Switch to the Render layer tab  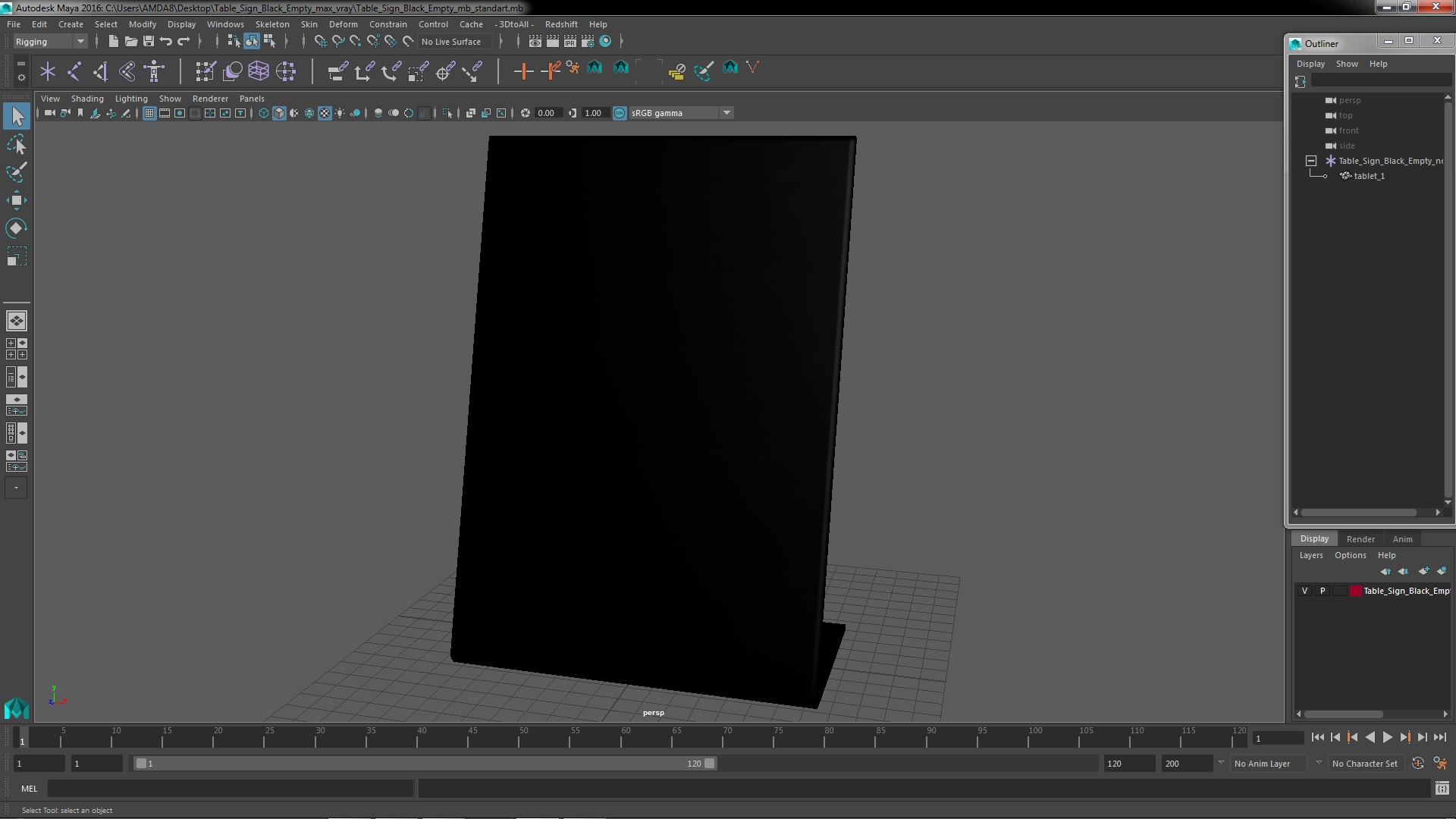click(x=1360, y=539)
